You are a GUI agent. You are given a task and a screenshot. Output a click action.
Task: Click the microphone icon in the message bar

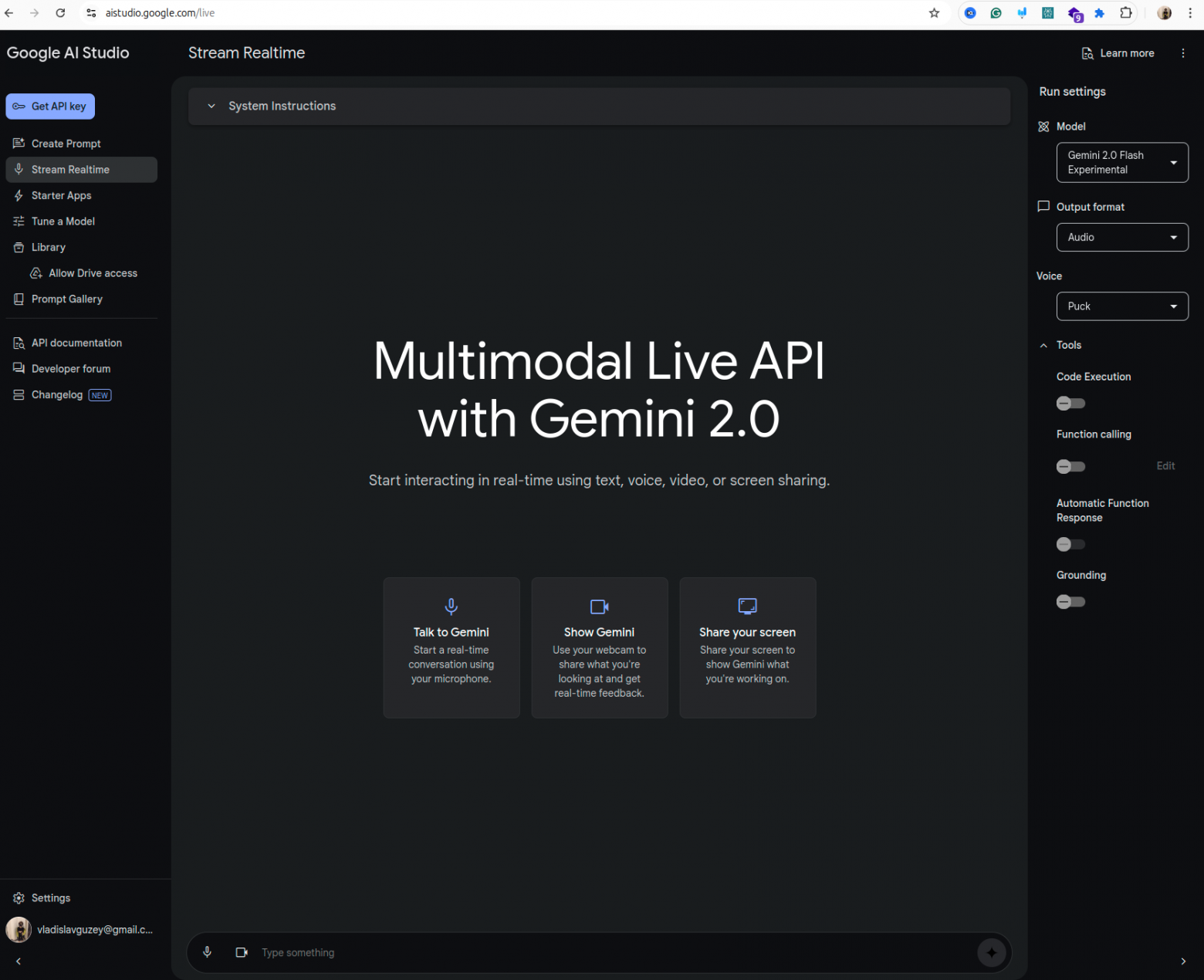207,952
